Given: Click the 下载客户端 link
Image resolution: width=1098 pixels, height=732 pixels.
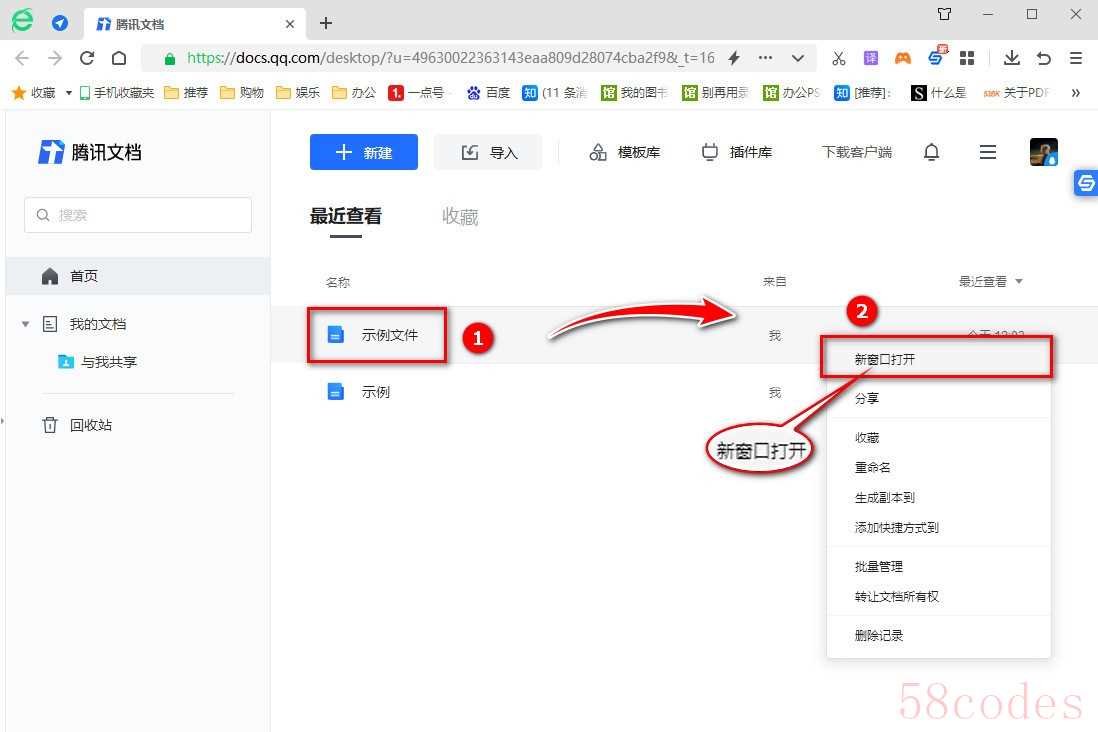Looking at the screenshot, I should (x=856, y=152).
